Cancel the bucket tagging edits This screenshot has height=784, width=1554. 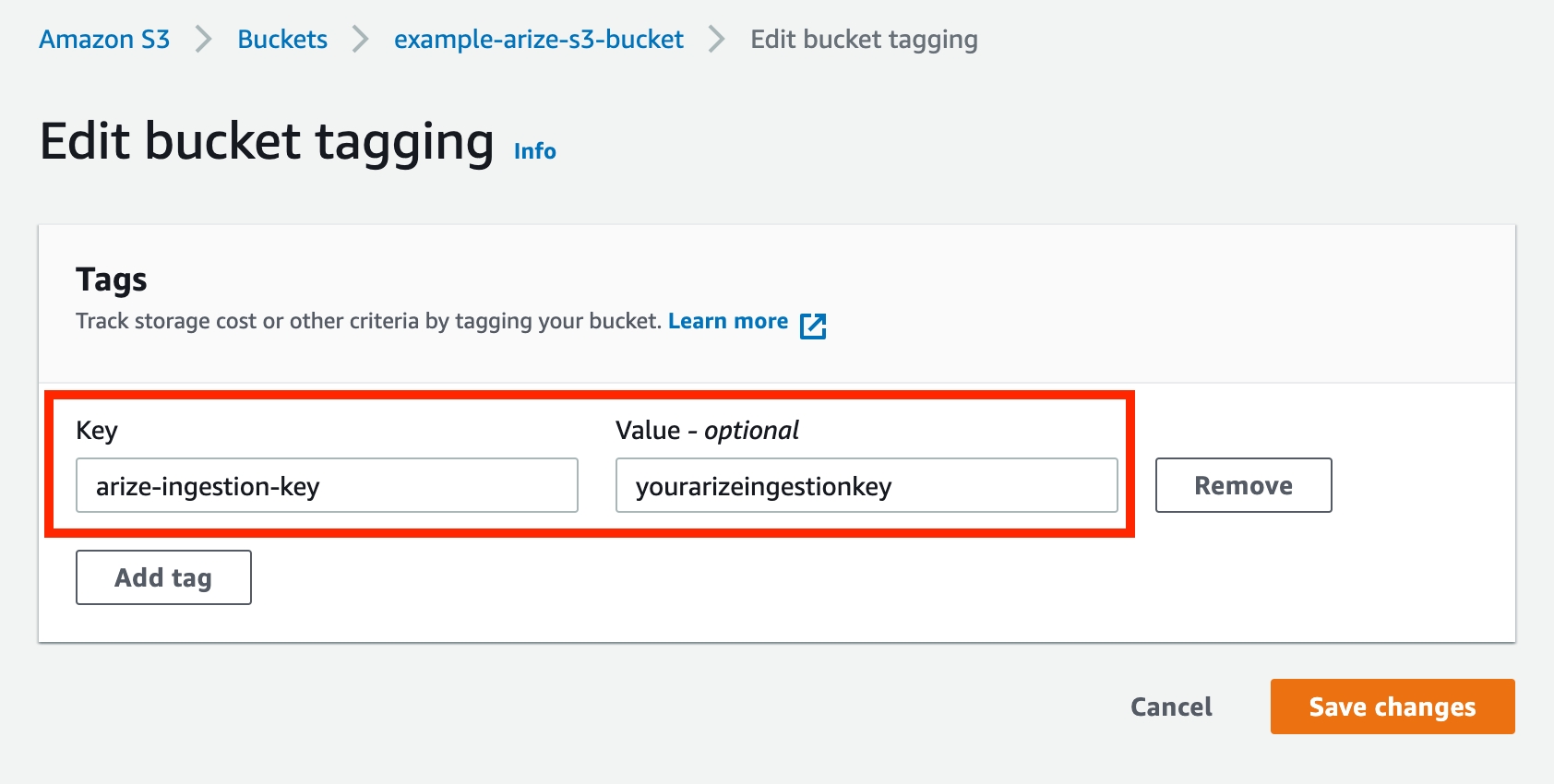(x=1171, y=707)
